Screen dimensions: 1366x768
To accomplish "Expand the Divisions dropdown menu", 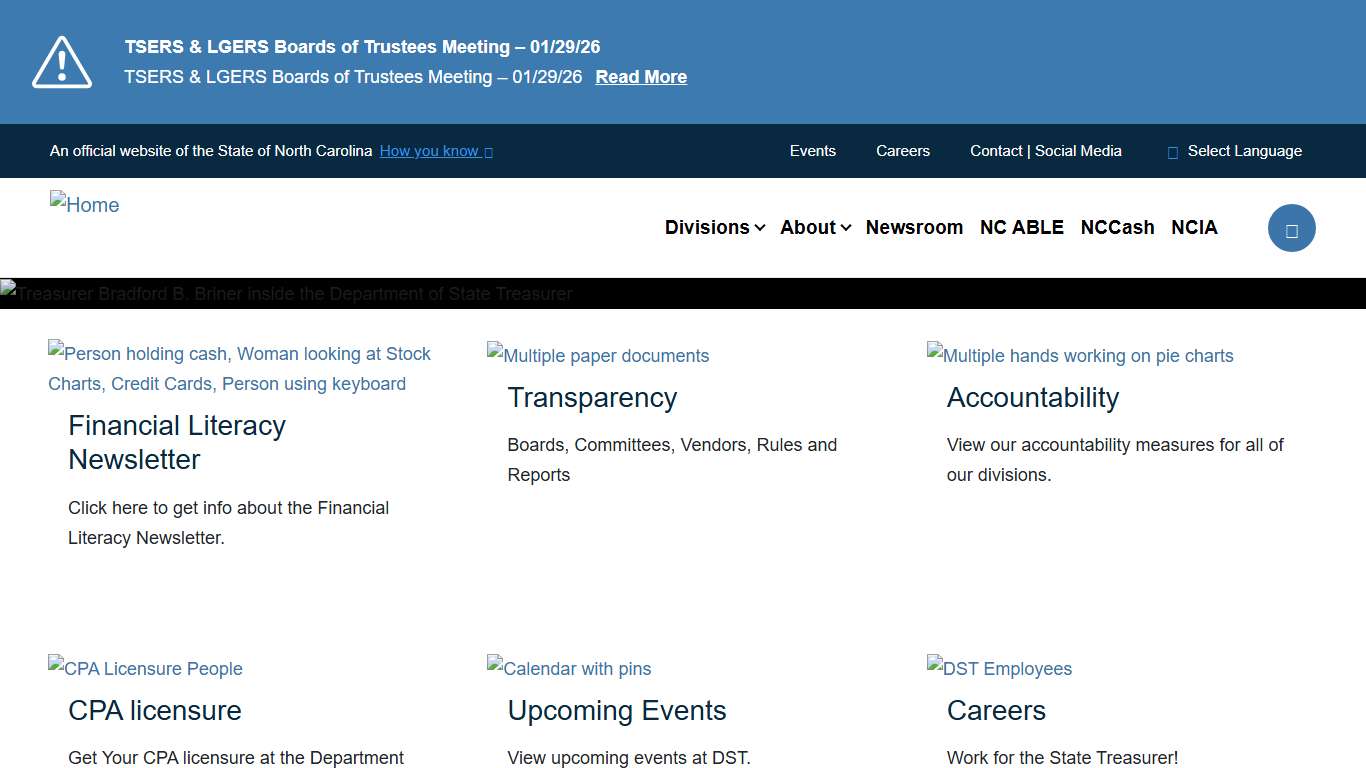I will (714, 227).
